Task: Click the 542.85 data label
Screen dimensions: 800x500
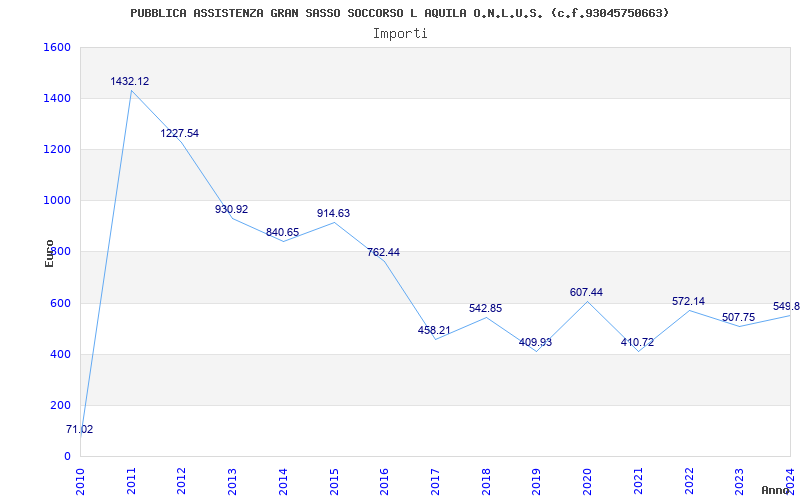Action: pyautogui.click(x=485, y=308)
